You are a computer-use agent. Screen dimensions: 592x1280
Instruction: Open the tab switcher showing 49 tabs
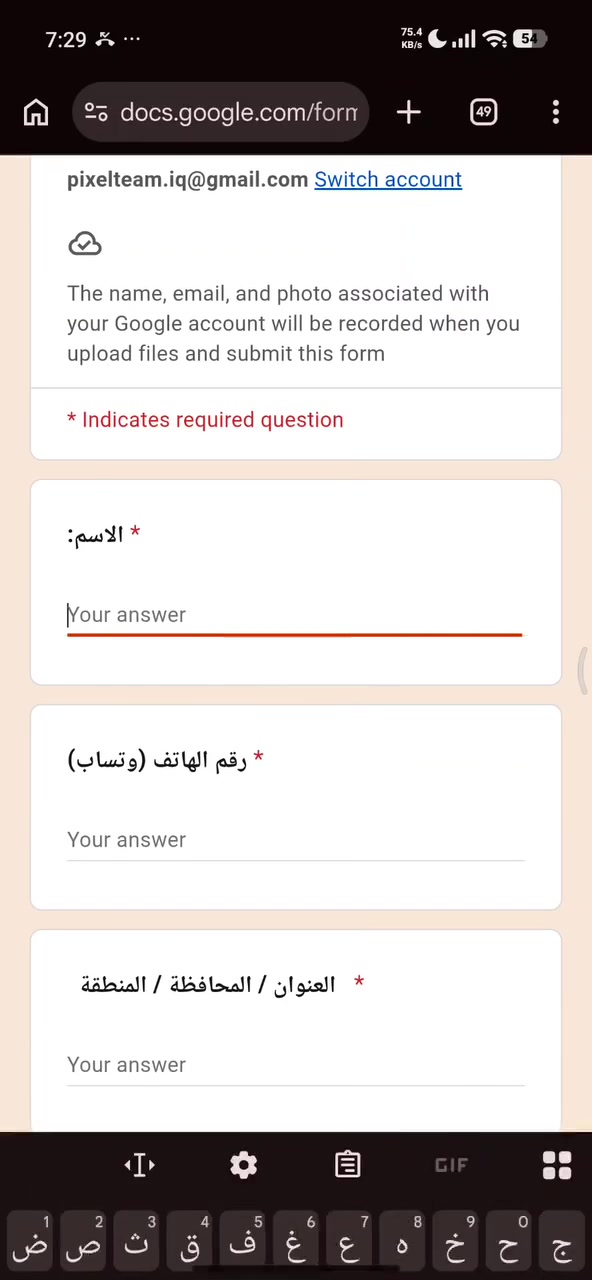pos(484,112)
